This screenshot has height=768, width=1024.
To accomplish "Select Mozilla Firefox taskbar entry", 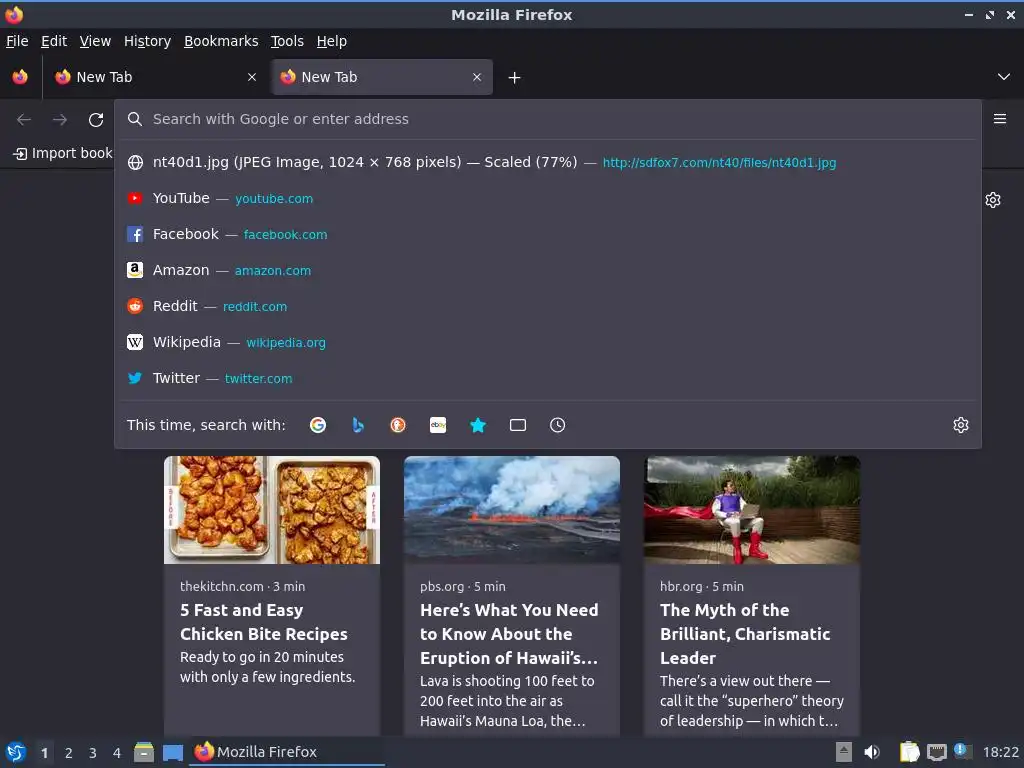I will [x=287, y=752].
